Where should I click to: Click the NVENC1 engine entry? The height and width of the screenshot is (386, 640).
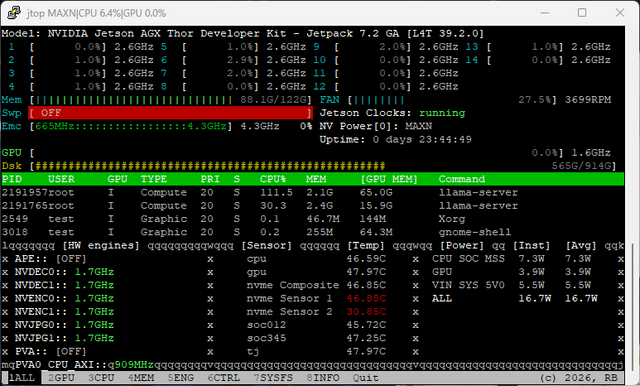click(x=64, y=312)
